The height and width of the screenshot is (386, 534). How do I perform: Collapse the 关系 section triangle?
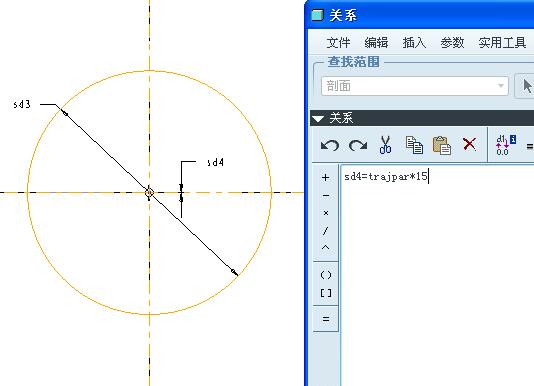pyautogui.click(x=318, y=119)
